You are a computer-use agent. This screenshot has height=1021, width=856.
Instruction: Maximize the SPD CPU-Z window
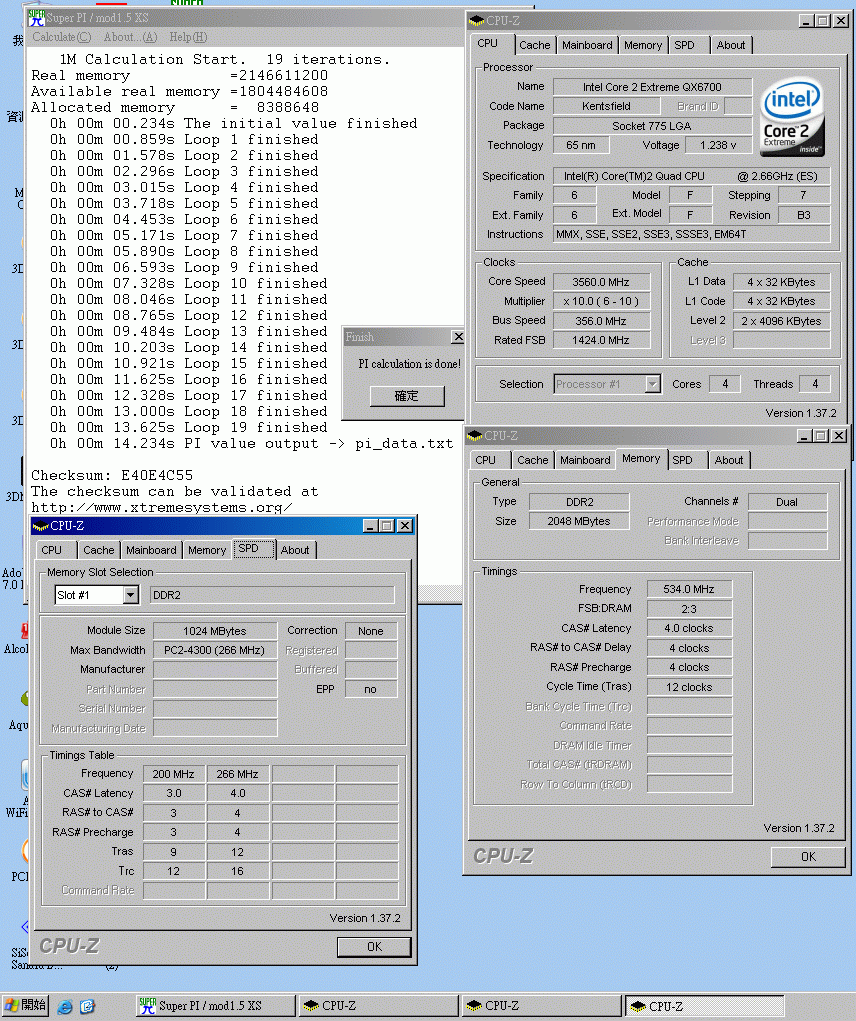tap(387, 525)
